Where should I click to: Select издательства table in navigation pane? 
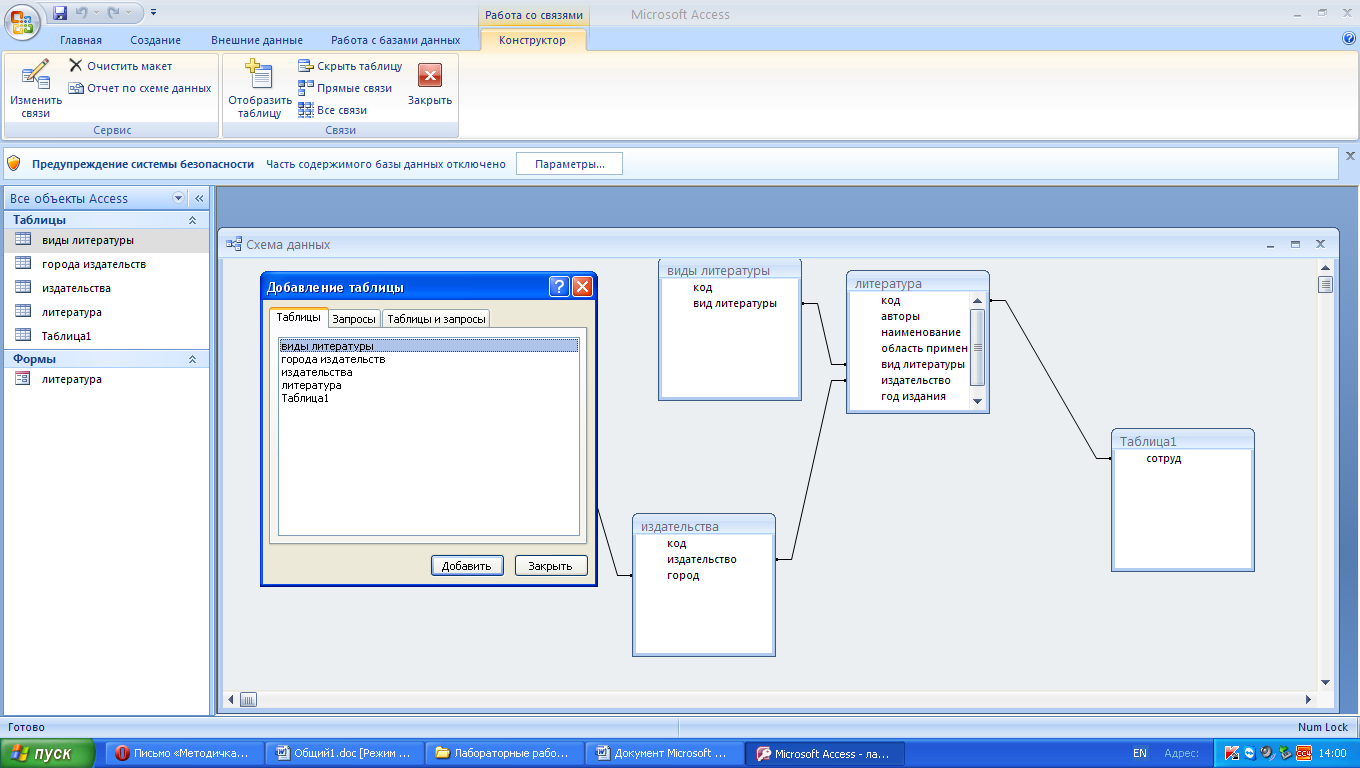point(106,288)
